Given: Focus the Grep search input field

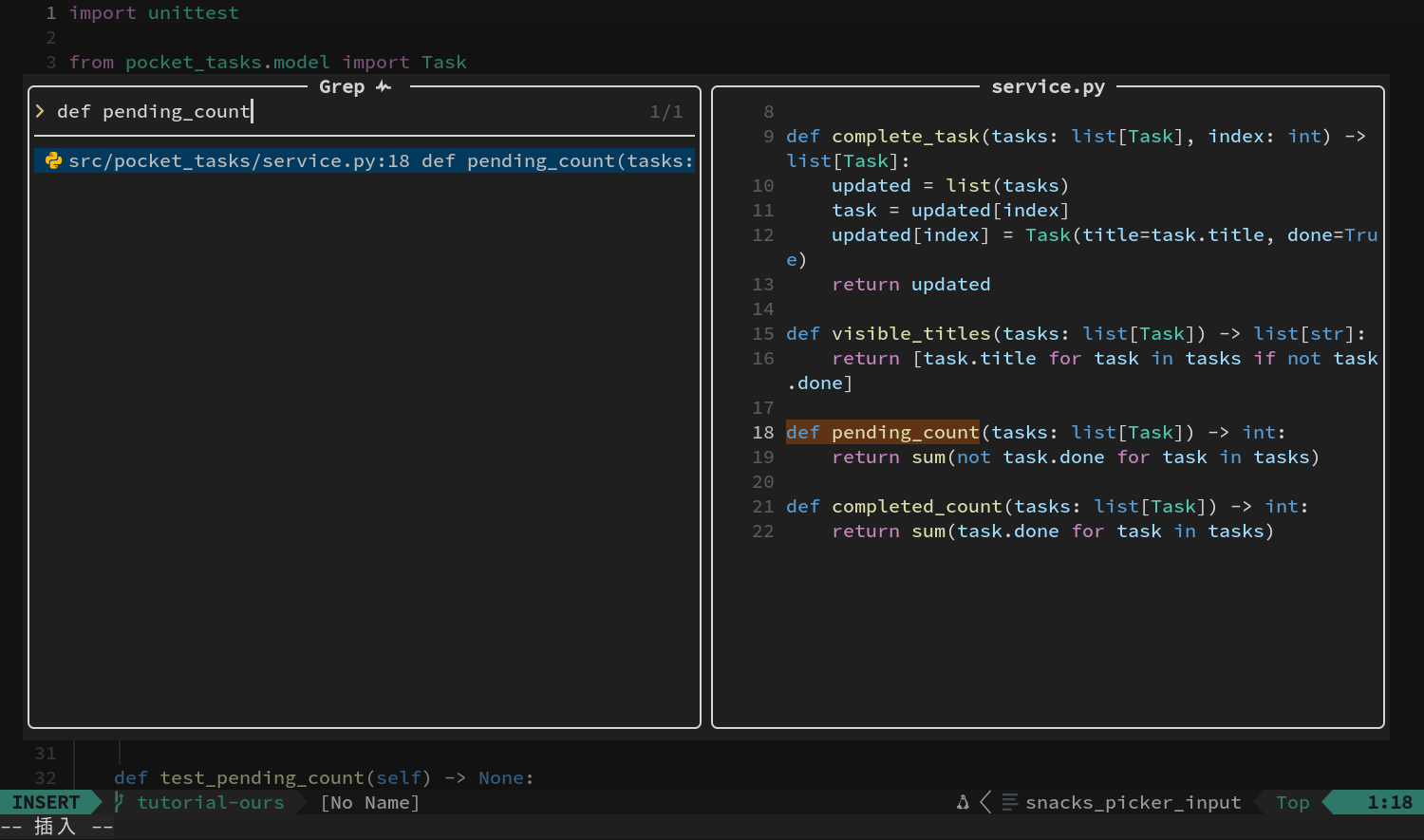Looking at the screenshot, I should point(365,111).
